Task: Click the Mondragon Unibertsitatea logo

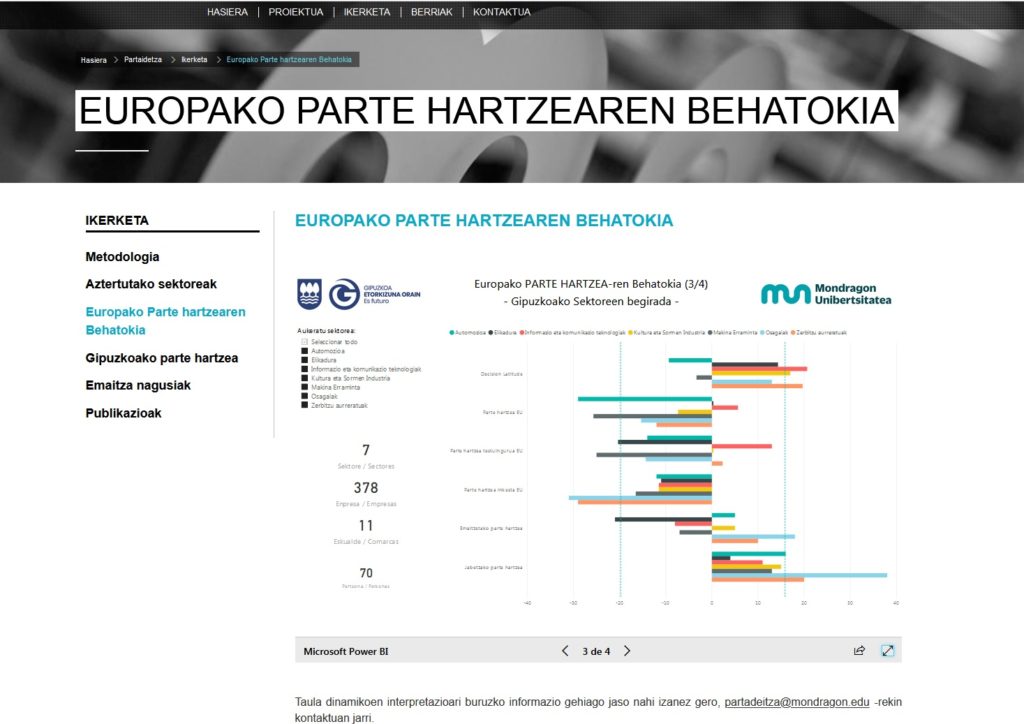Action: pyautogui.click(x=826, y=293)
